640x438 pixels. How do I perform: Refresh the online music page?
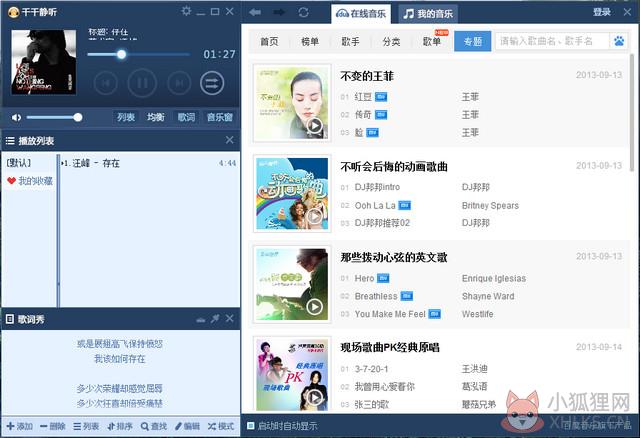(x=303, y=12)
